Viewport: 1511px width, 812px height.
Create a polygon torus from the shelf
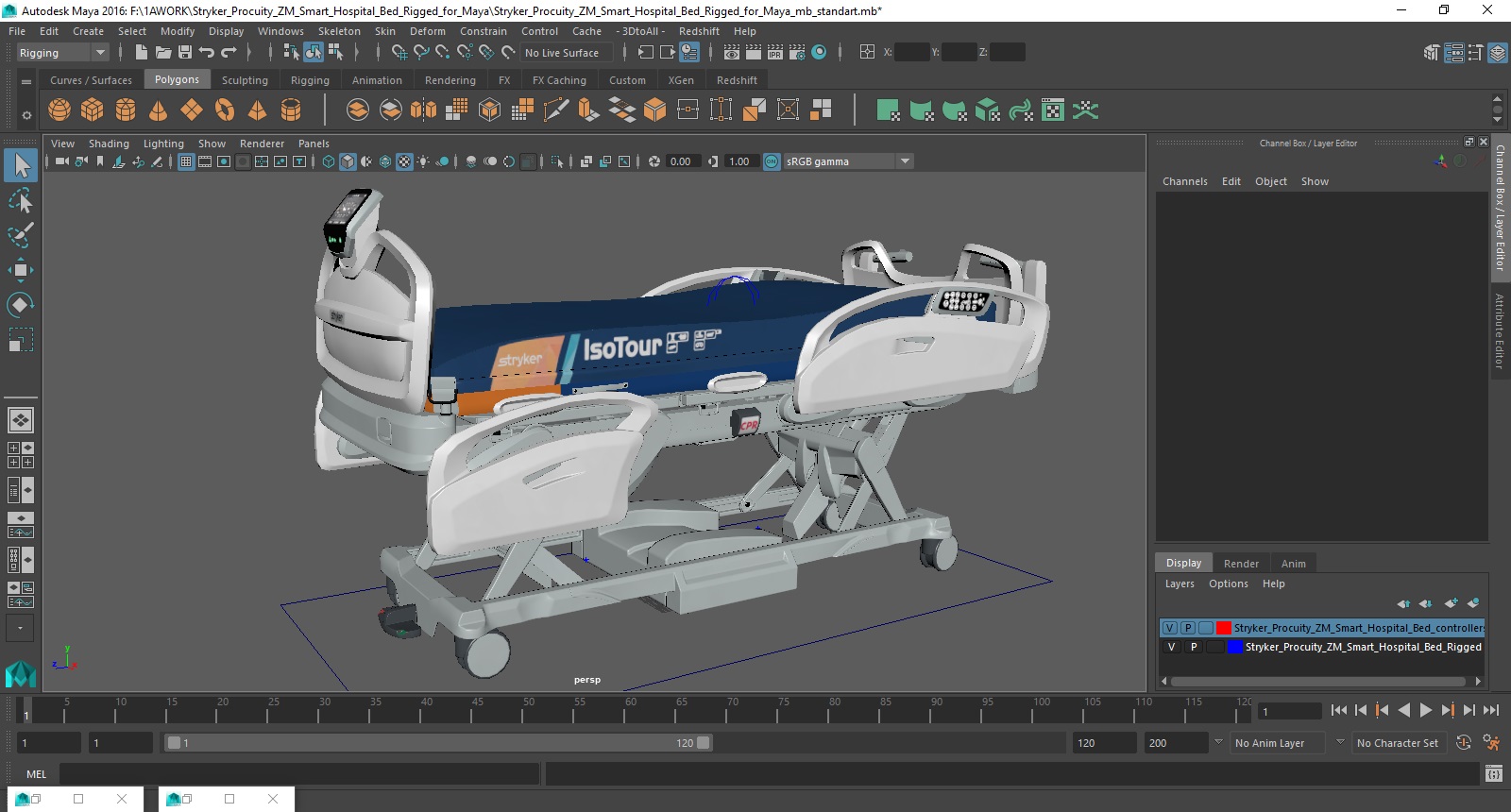[x=225, y=110]
